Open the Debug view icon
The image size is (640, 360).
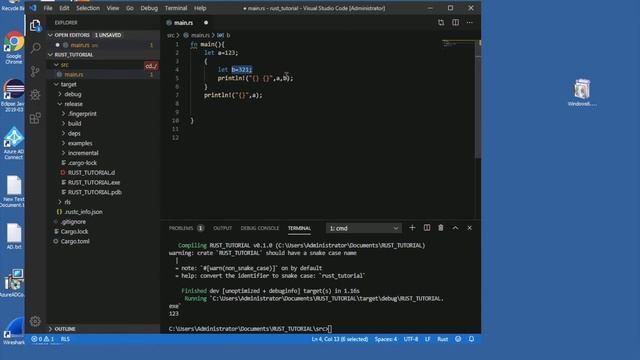(36, 95)
